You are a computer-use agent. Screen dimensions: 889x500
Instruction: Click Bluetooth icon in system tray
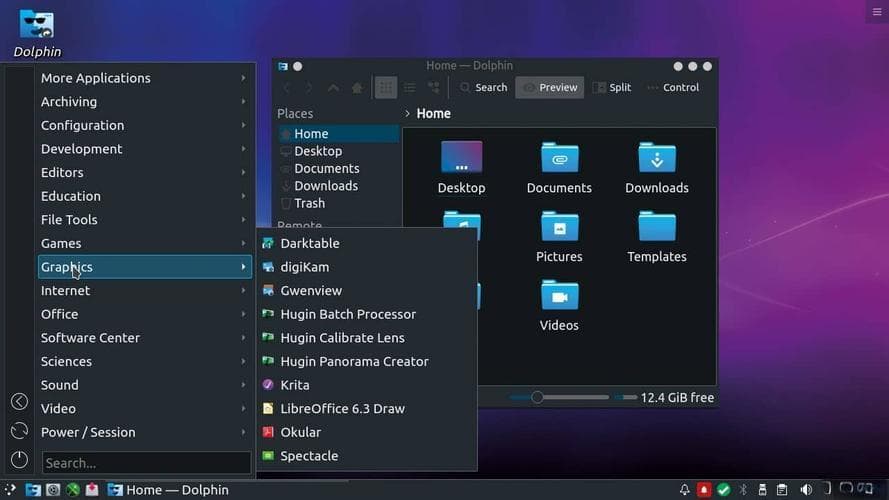pyautogui.click(x=743, y=490)
